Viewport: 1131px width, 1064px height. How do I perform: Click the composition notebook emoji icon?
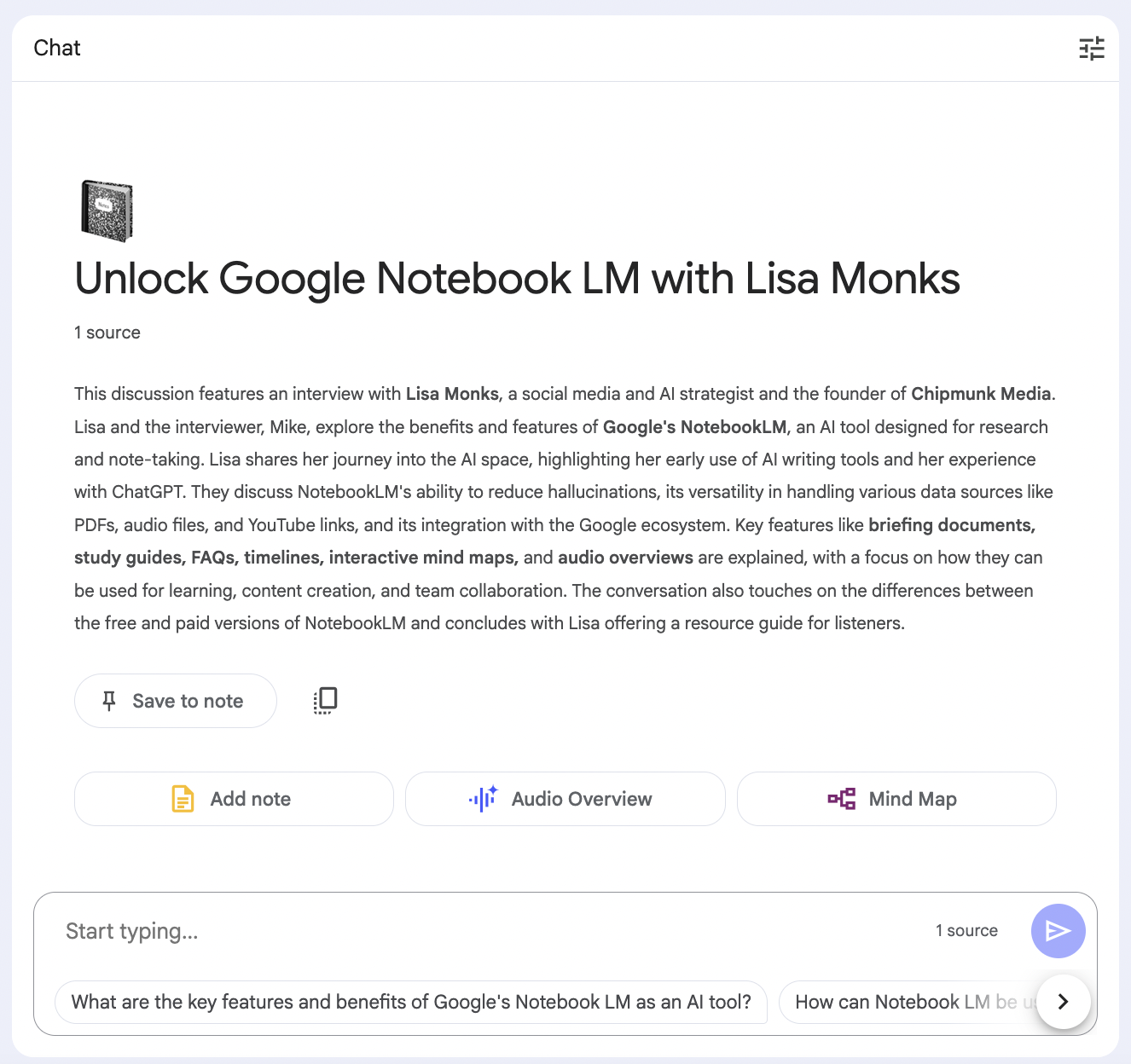[x=107, y=211]
